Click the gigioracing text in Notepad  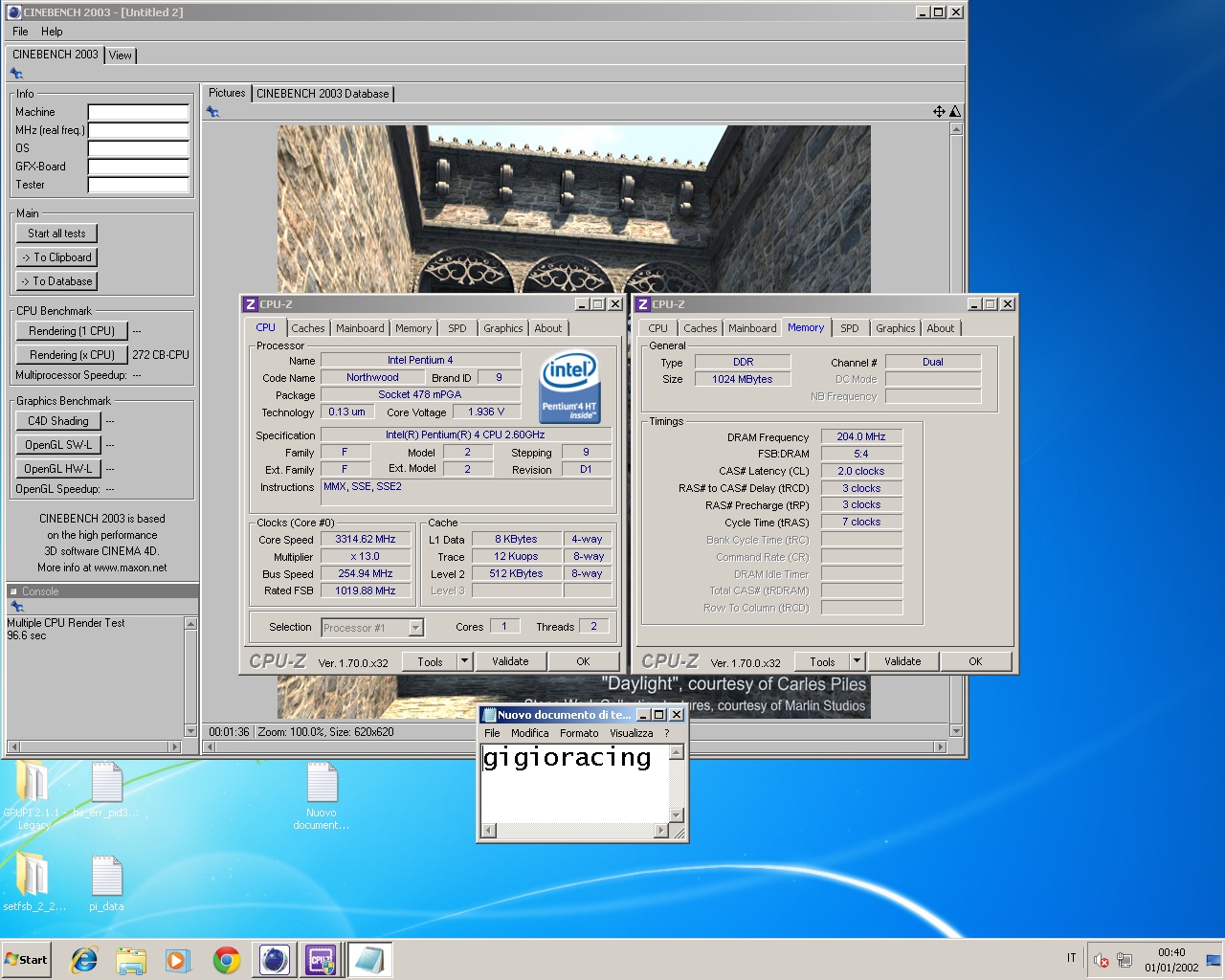pos(567,758)
